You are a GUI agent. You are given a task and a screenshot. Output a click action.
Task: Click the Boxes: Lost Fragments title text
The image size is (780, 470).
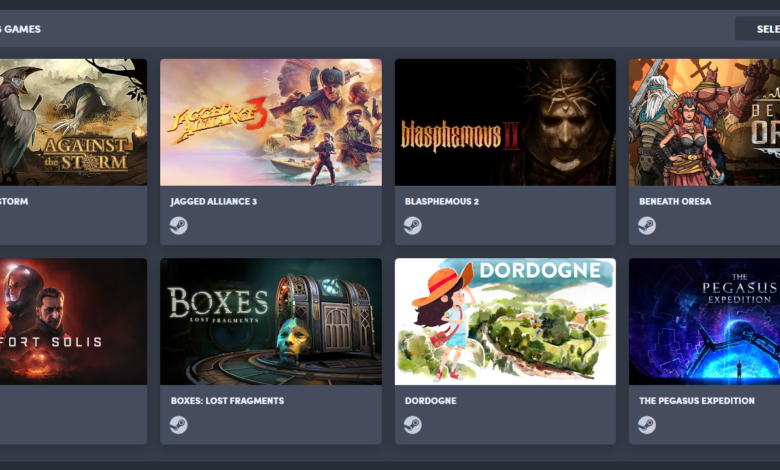[227, 400]
